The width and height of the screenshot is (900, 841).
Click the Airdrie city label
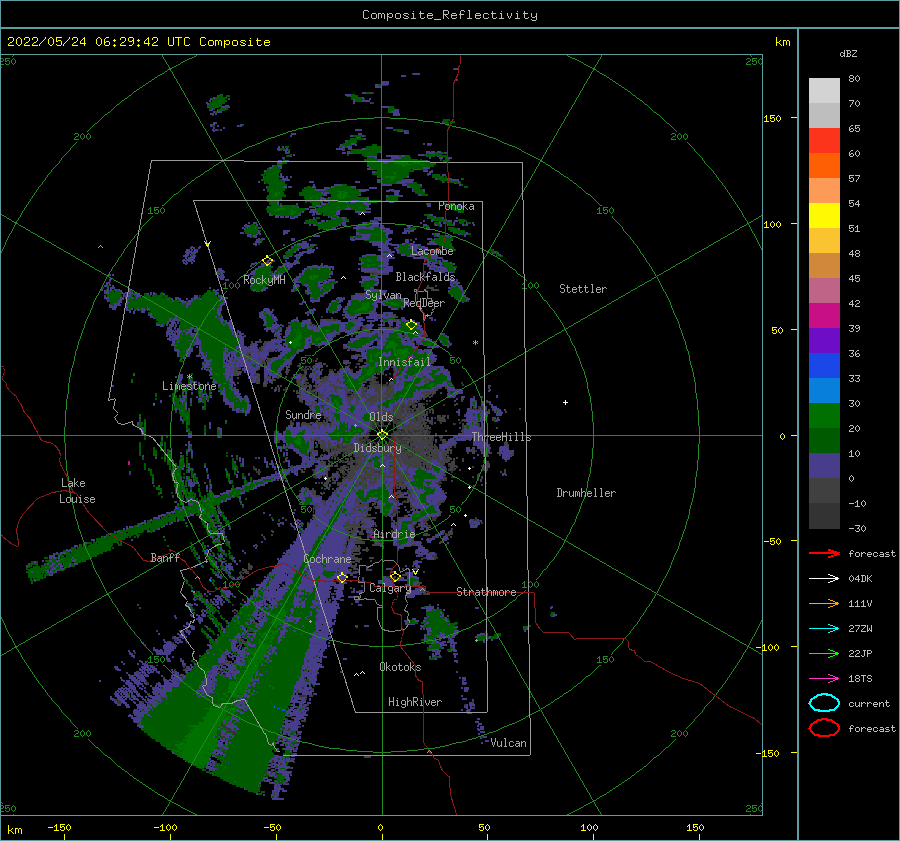(394, 534)
